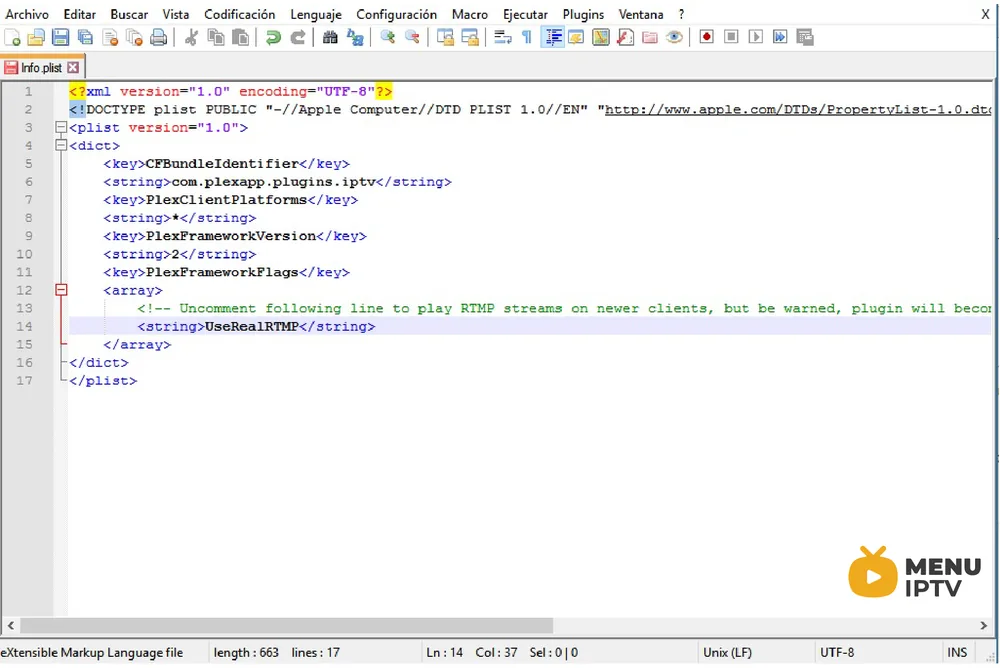
Task: Collapse the array fold on line 12
Action: tap(61, 290)
